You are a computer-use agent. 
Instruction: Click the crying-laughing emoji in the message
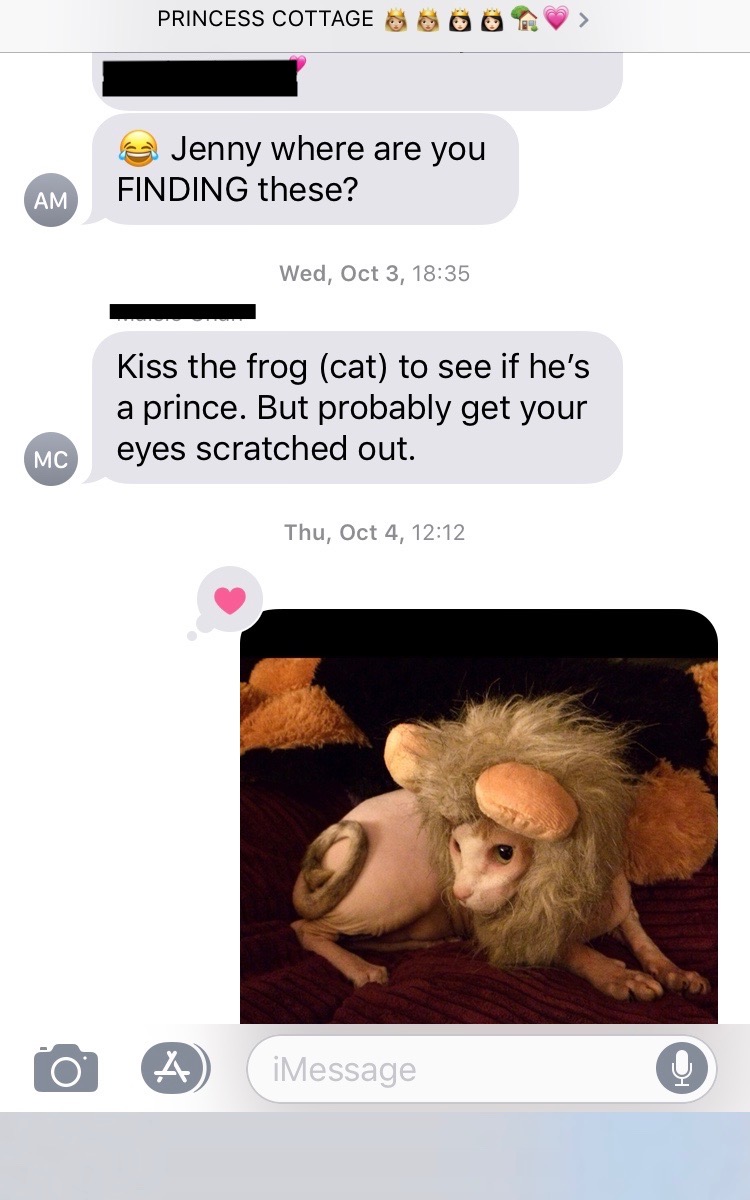pos(138,150)
